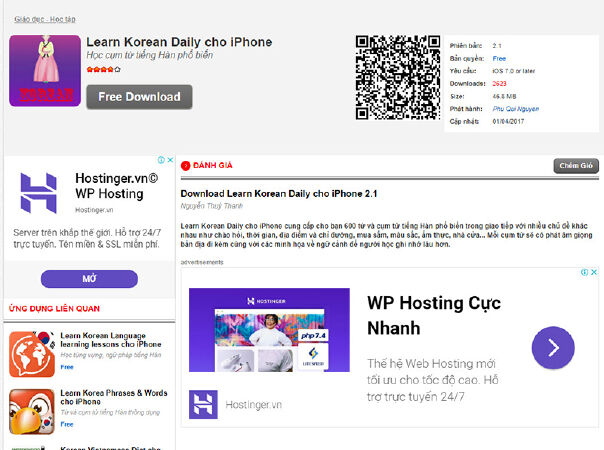Screen dimensions: 604x450
Task: Open the WP Hosting Cực Nhanh ad title
Action: [x=434, y=315]
